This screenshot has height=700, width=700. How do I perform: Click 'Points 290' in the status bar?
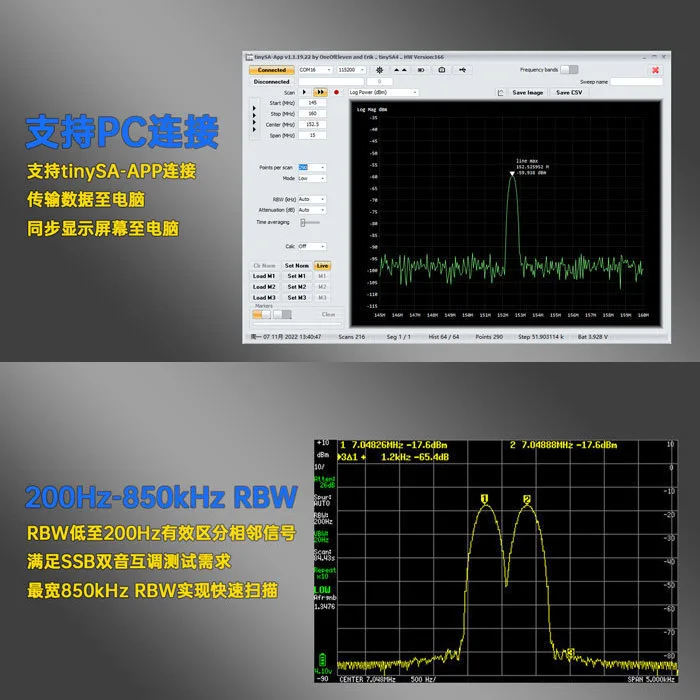pos(489,337)
